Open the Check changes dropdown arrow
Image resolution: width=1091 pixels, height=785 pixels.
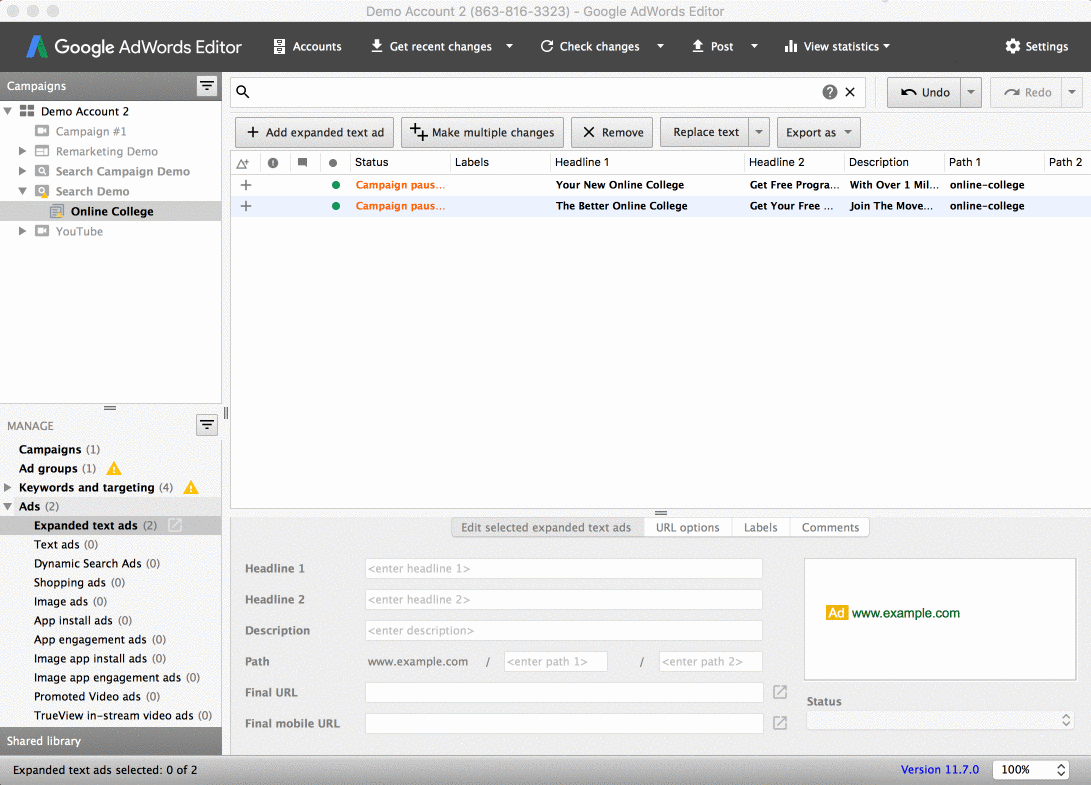tap(660, 47)
